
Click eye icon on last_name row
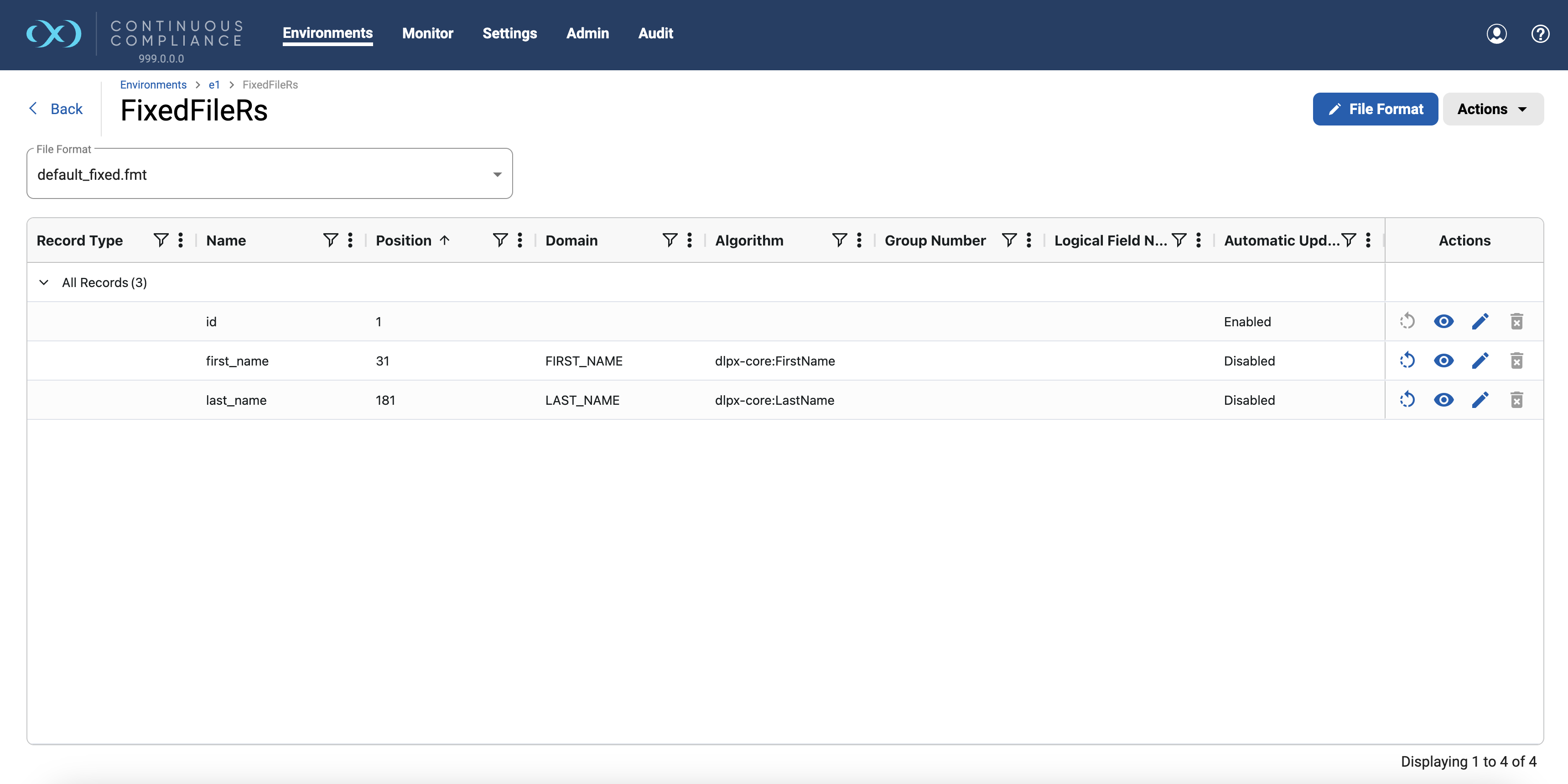pyautogui.click(x=1443, y=400)
